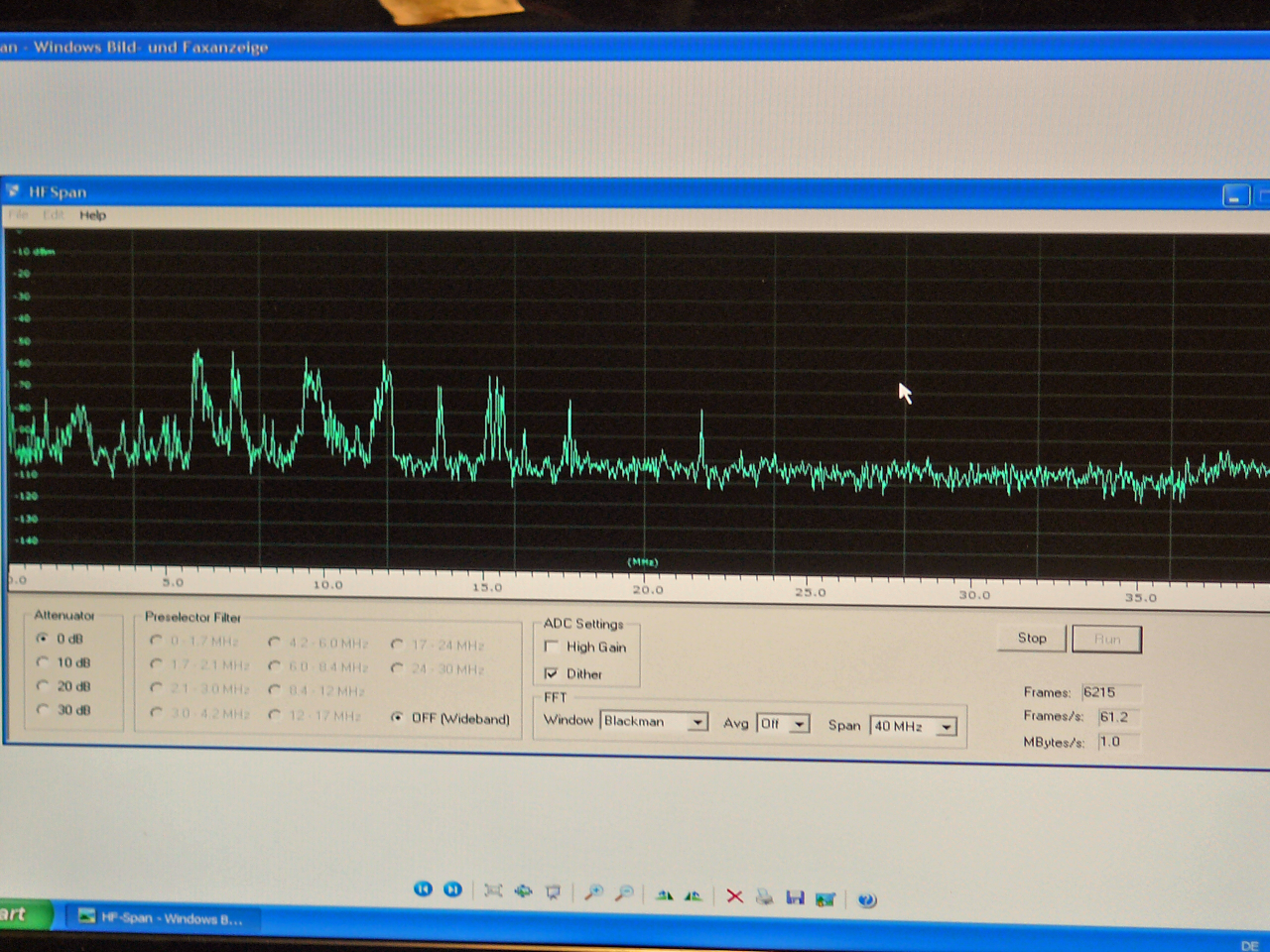Enable the High Gain checkbox
1270x952 pixels.
552,648
